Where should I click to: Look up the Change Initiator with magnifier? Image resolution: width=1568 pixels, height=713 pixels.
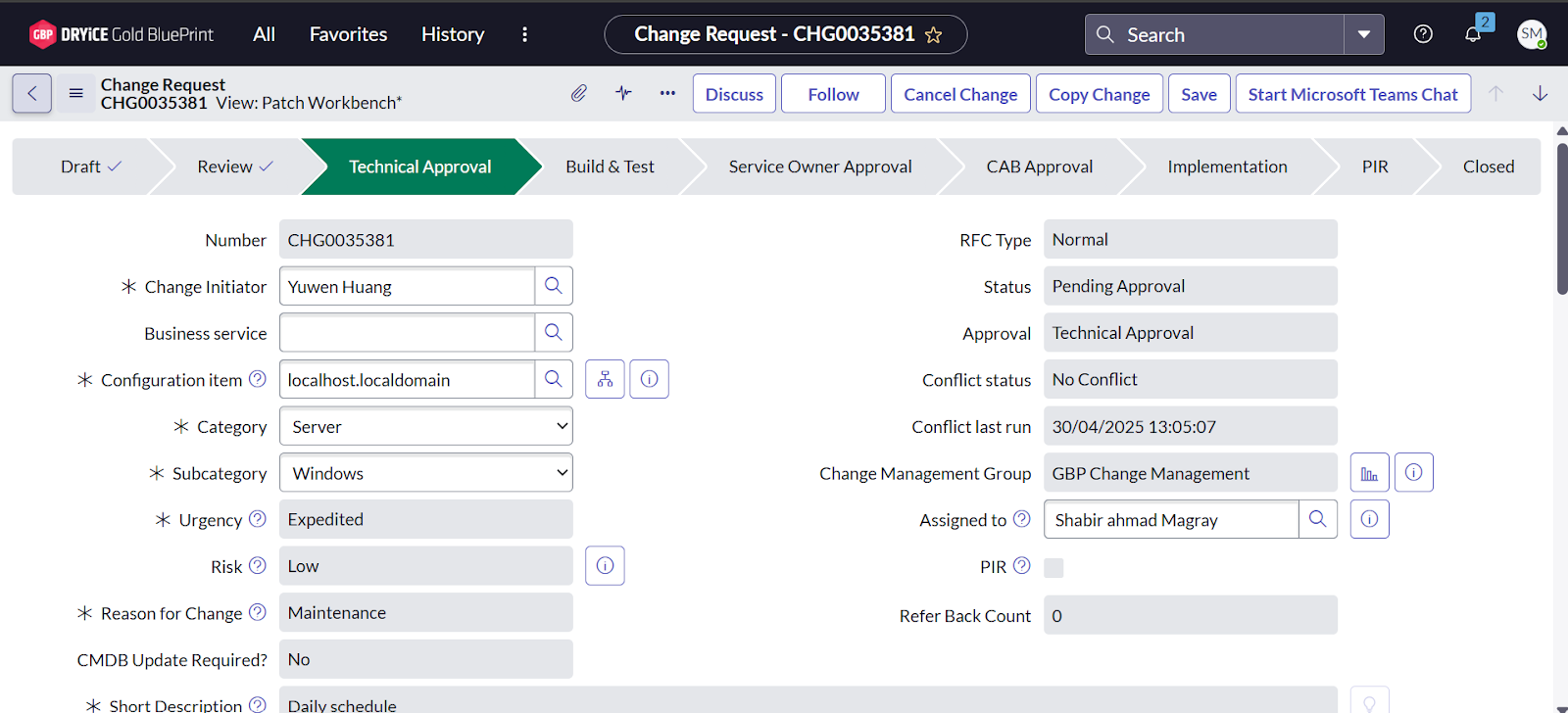[554, 286]
